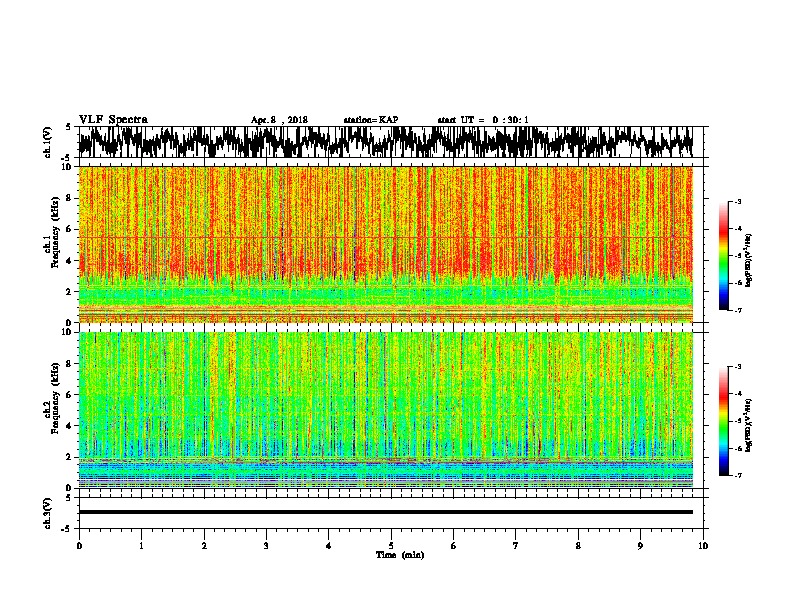The image size is (792, 612).
Task: Click the "-3" tick on the ch.1 colorbar
Action: pos(738,201)
